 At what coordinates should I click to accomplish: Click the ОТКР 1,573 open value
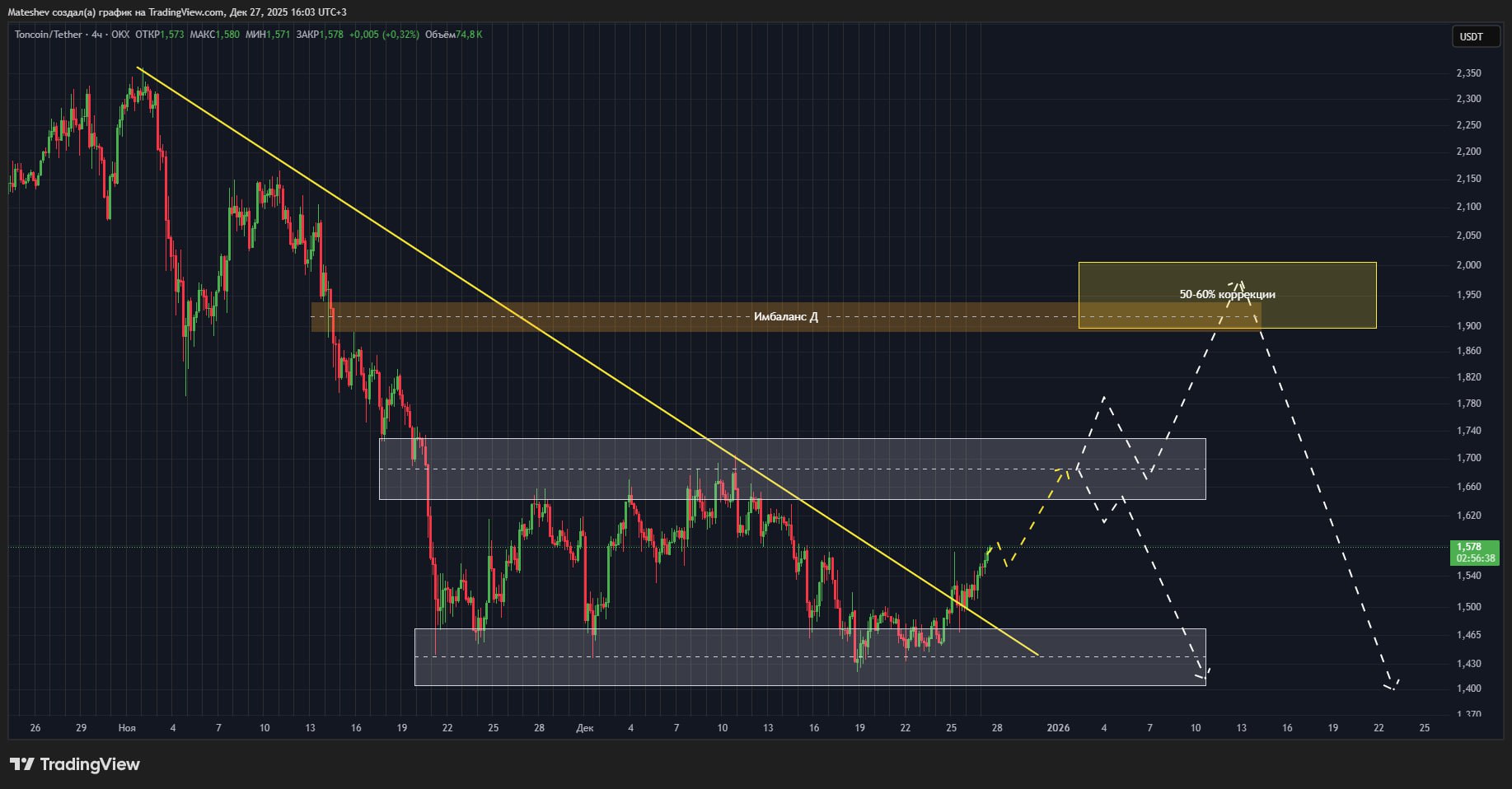[160, 35]
